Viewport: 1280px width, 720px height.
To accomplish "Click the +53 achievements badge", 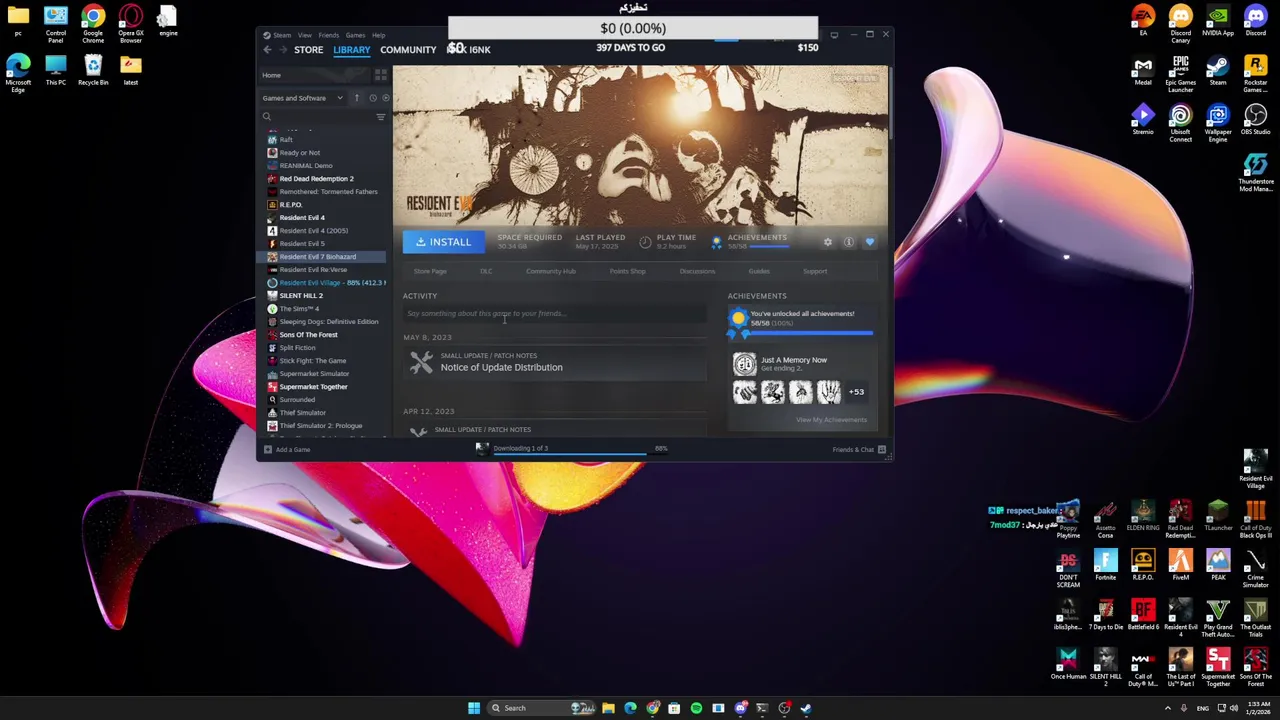I will tap(856, 392).
